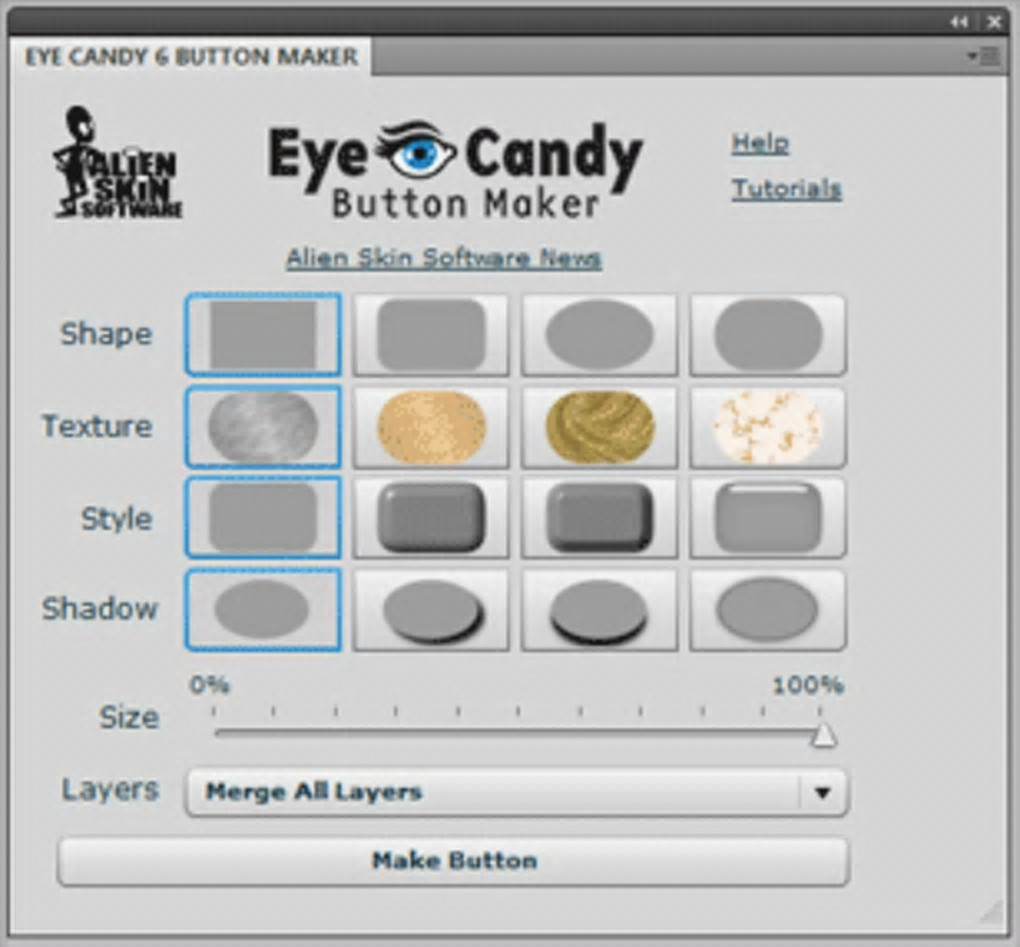Click the Size label
This screenshot has width=1020, height=947.
129,718
